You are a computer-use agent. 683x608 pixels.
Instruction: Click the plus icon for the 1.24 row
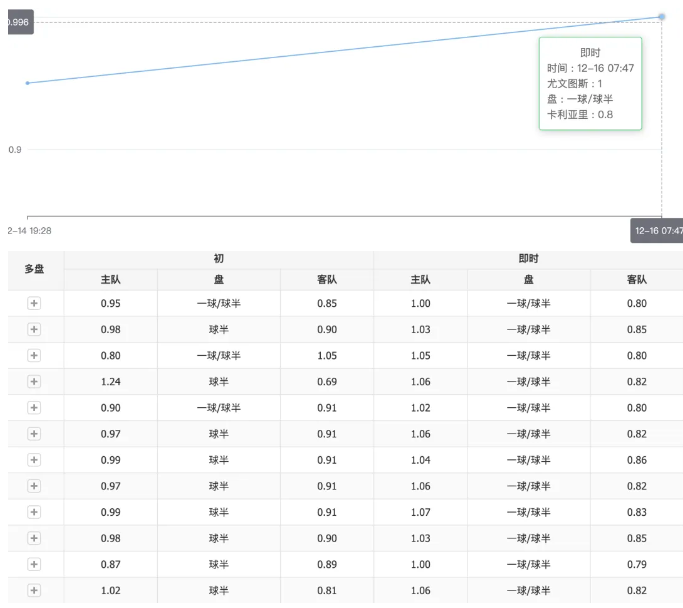coord(34,381)
